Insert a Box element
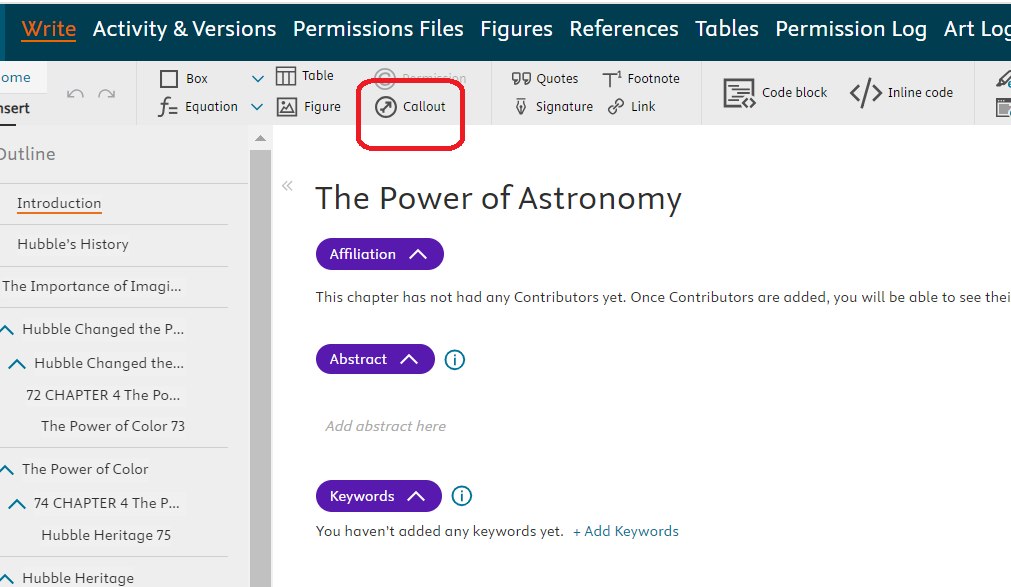The width and height of the screenshot is (1011, 587). 185,79
